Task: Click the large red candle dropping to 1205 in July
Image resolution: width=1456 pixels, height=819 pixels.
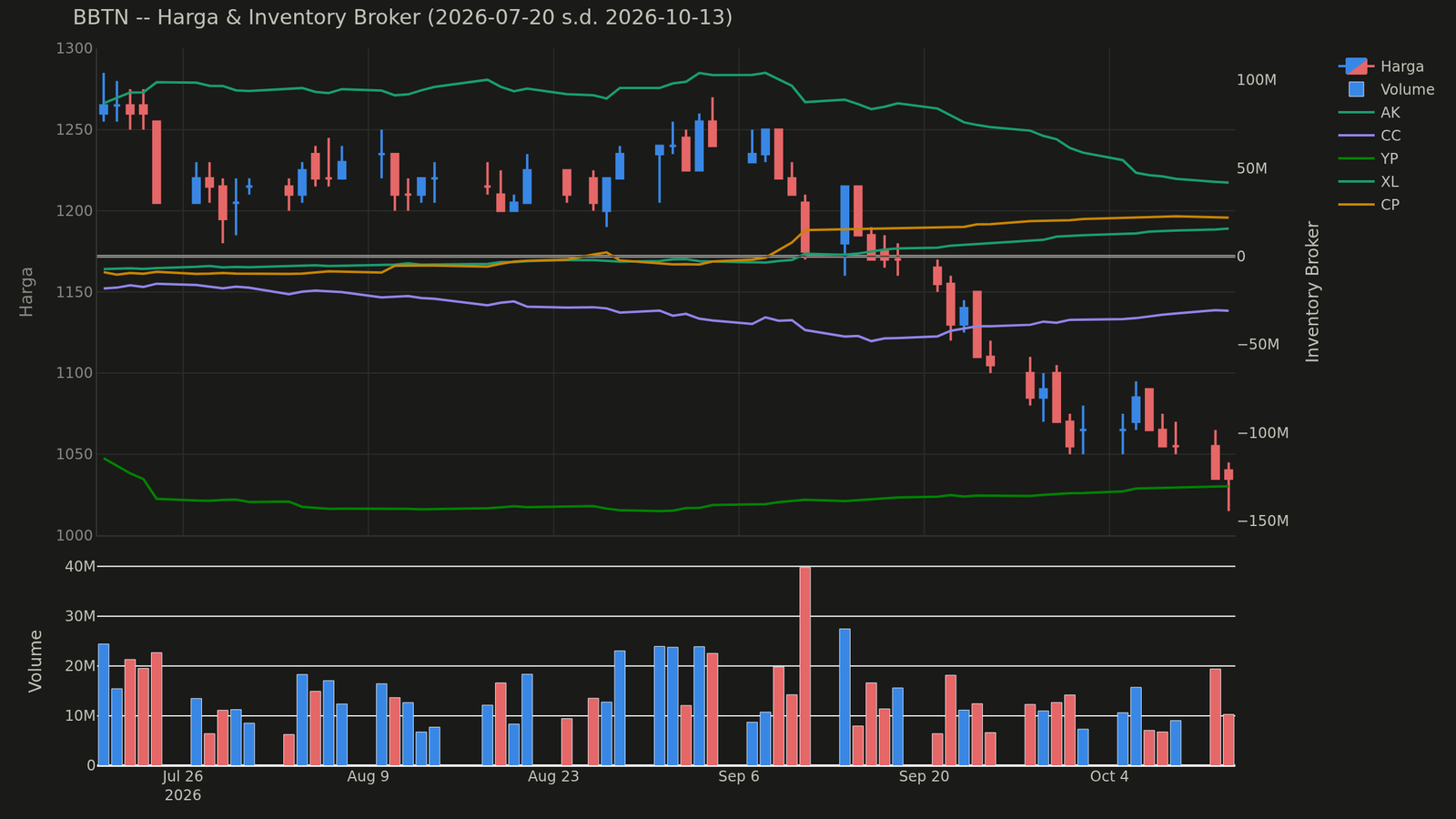Action: point(157,162)
